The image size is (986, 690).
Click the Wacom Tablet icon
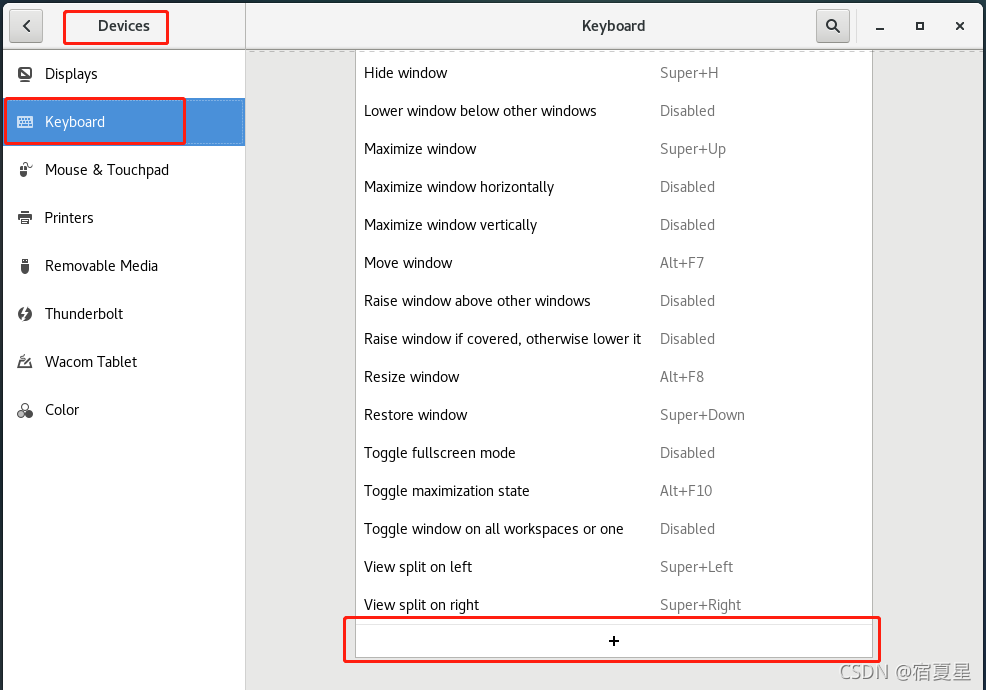pos(25,362)
